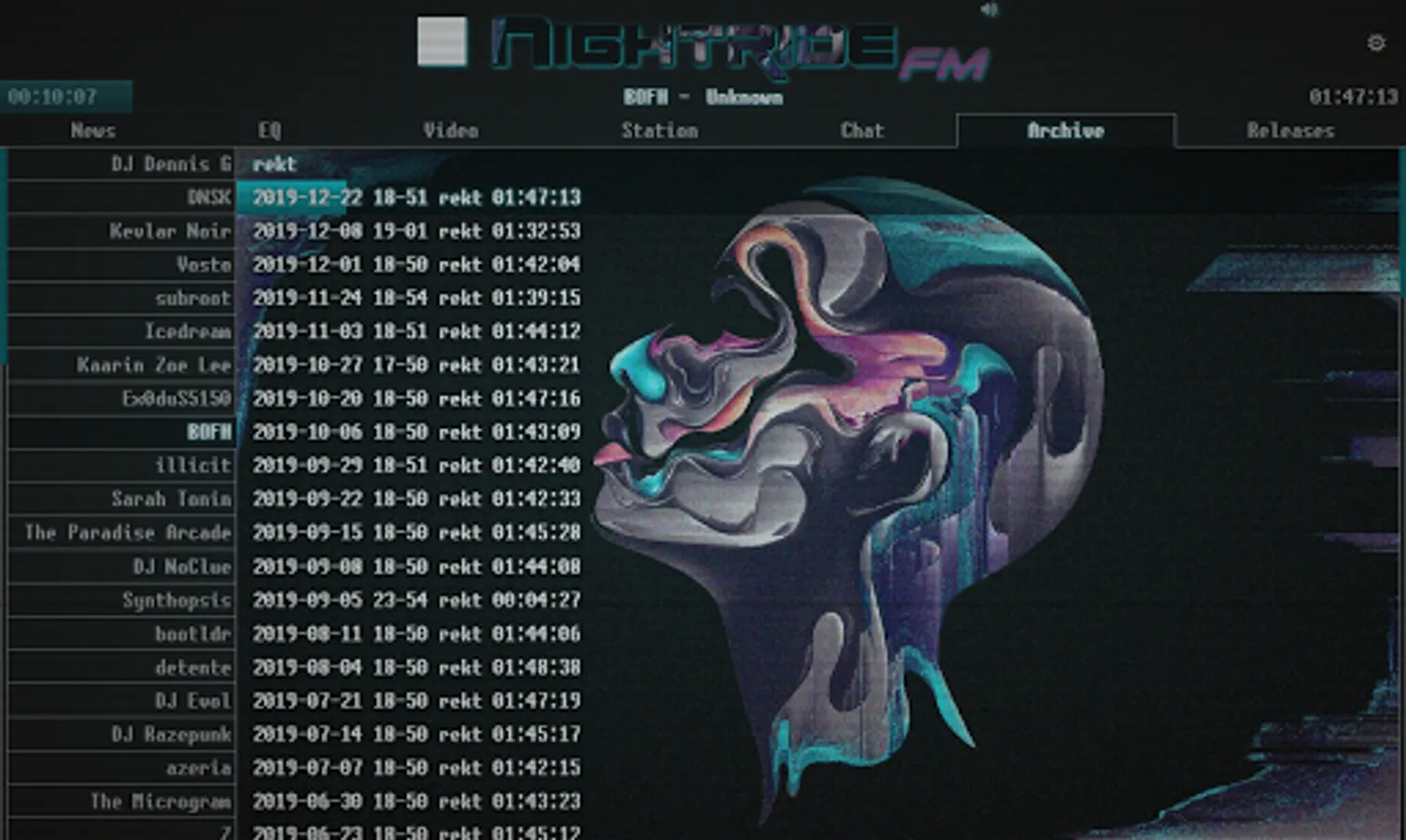This screenshot has height=840, width=1406.
Task: Select the 2019-09-08 rekt recording
Action: pyautogui.click(x=416, y=567)
